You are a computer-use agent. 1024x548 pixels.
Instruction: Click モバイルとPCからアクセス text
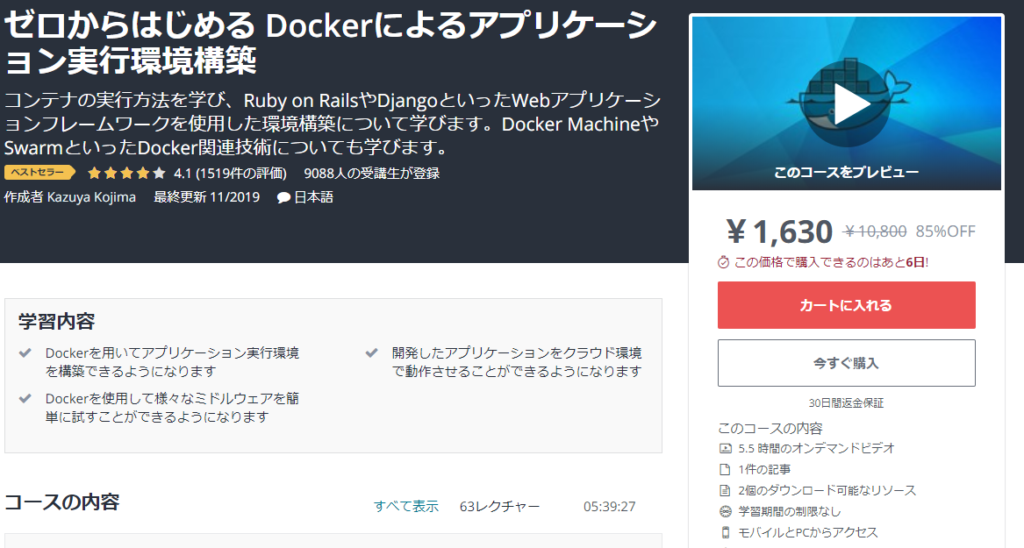(808, 532)
